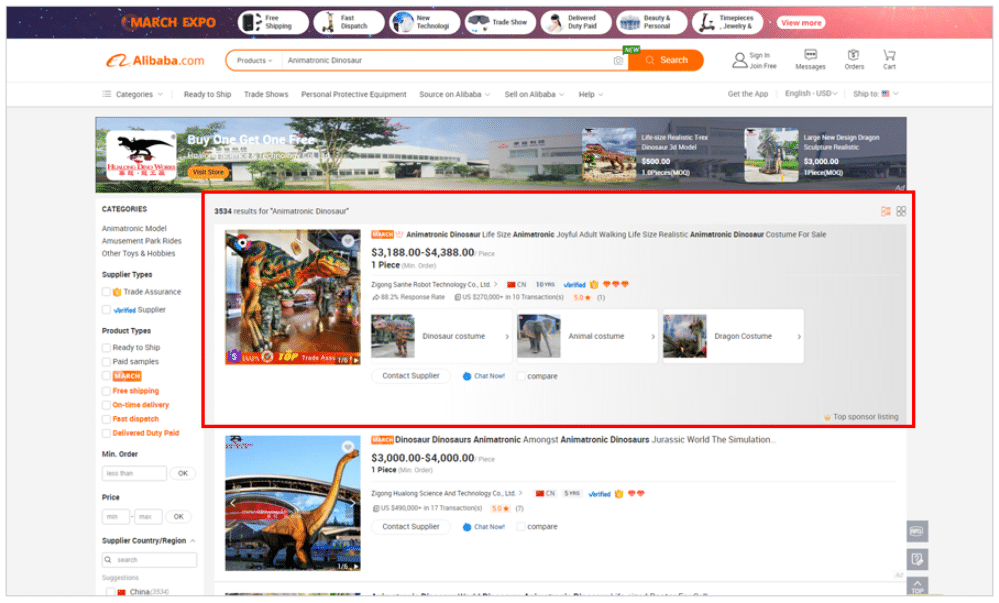Open Personal Protective Equipment nav item
The image size is (999, 603).
coord(354,94)
